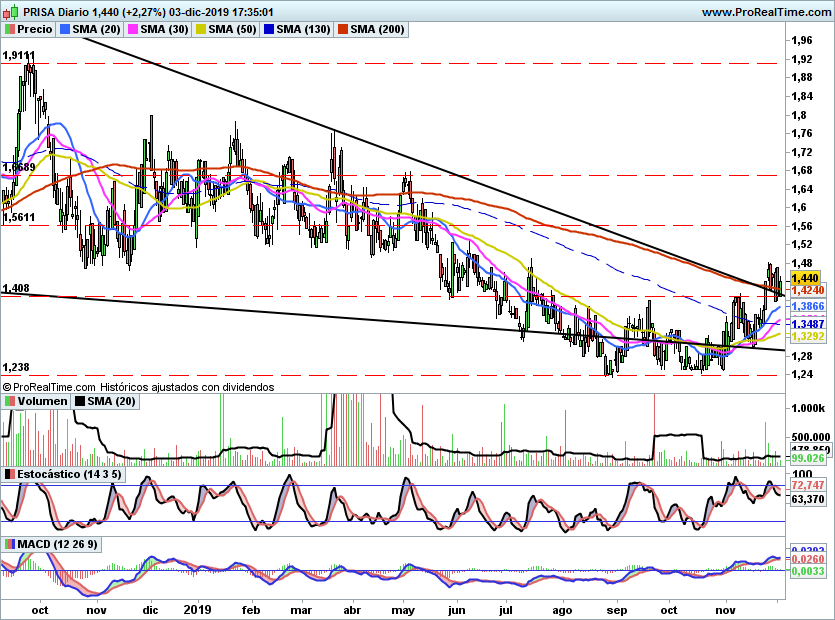Click the Estocástico indicator icon
Screen dimensions: 835x620
click(11, 473)
